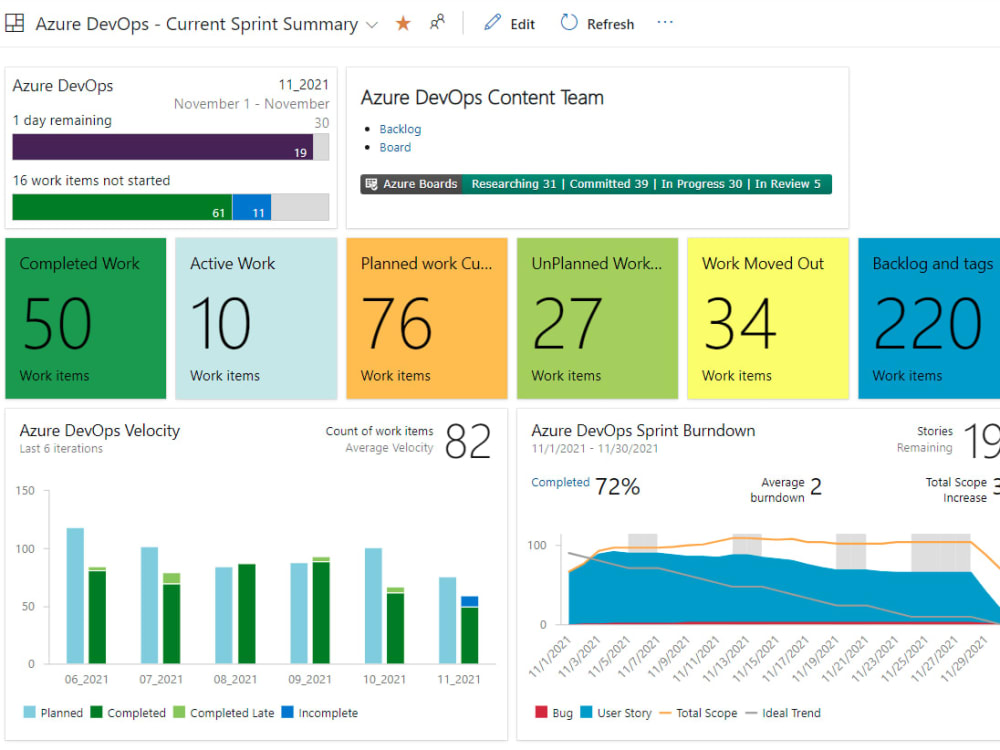The width and height of the screenshot is (1000, 750).
Task: Open the Planned work 76 tile
Action: tap(427, 318)
